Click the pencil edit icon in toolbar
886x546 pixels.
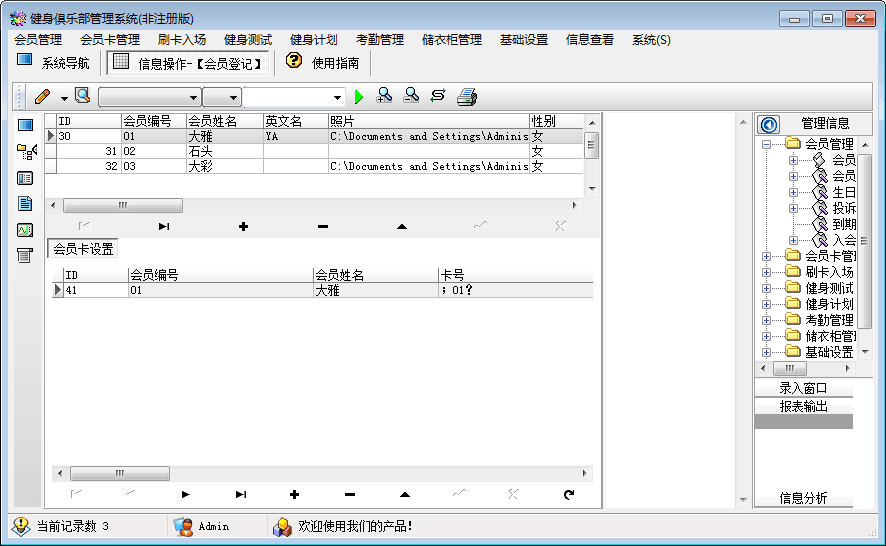[42, 97]
